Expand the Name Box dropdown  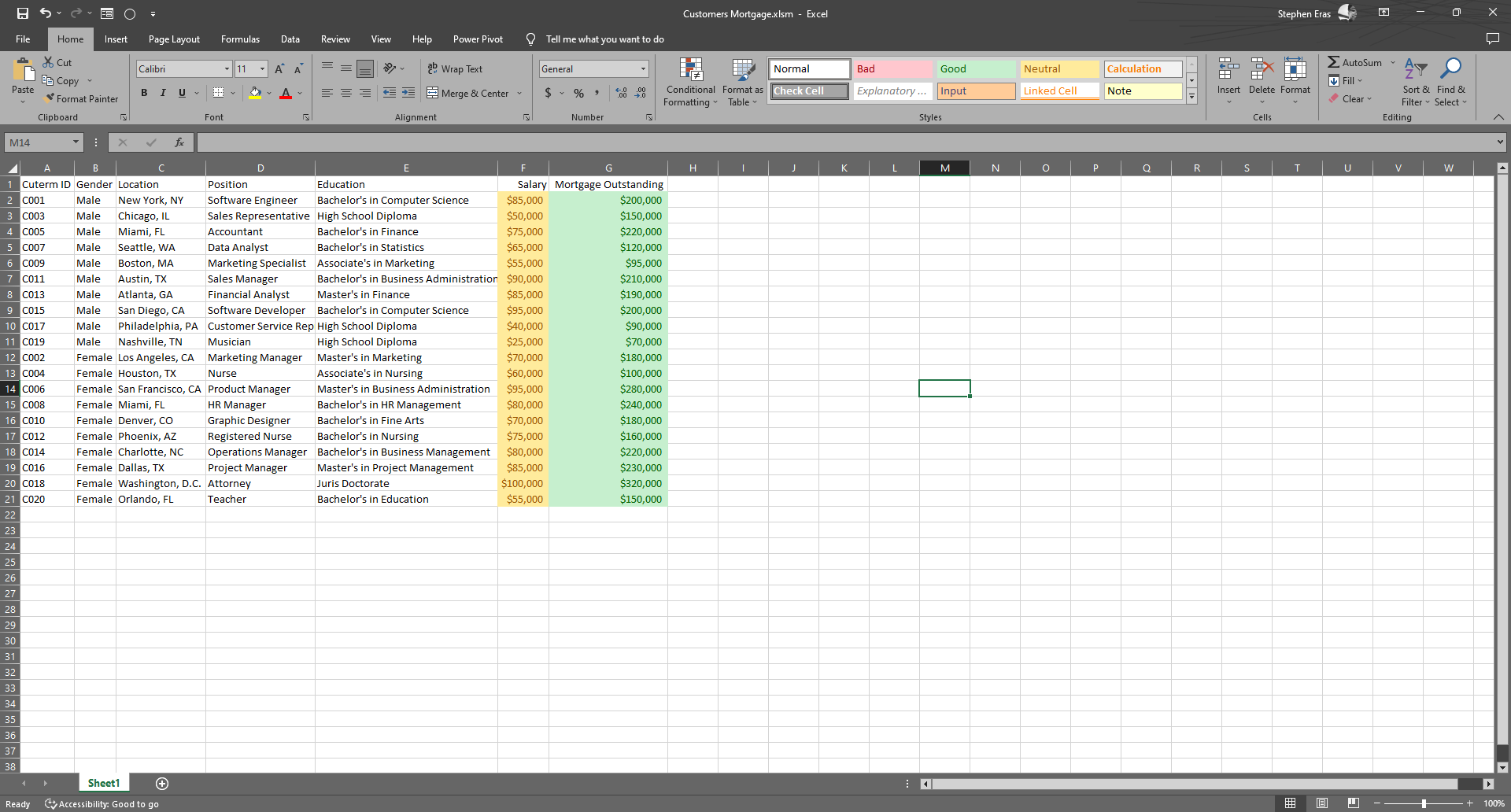tap(76, 142)
